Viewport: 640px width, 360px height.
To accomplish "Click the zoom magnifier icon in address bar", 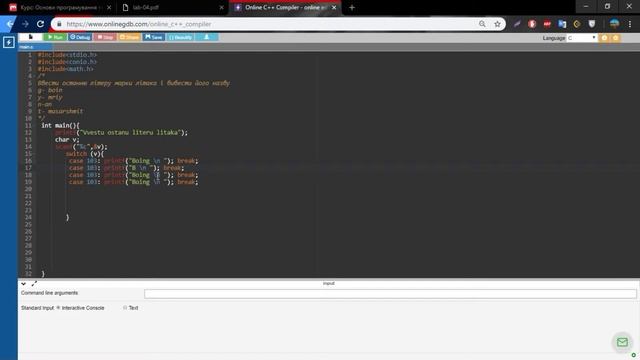I will pos(482,24).
